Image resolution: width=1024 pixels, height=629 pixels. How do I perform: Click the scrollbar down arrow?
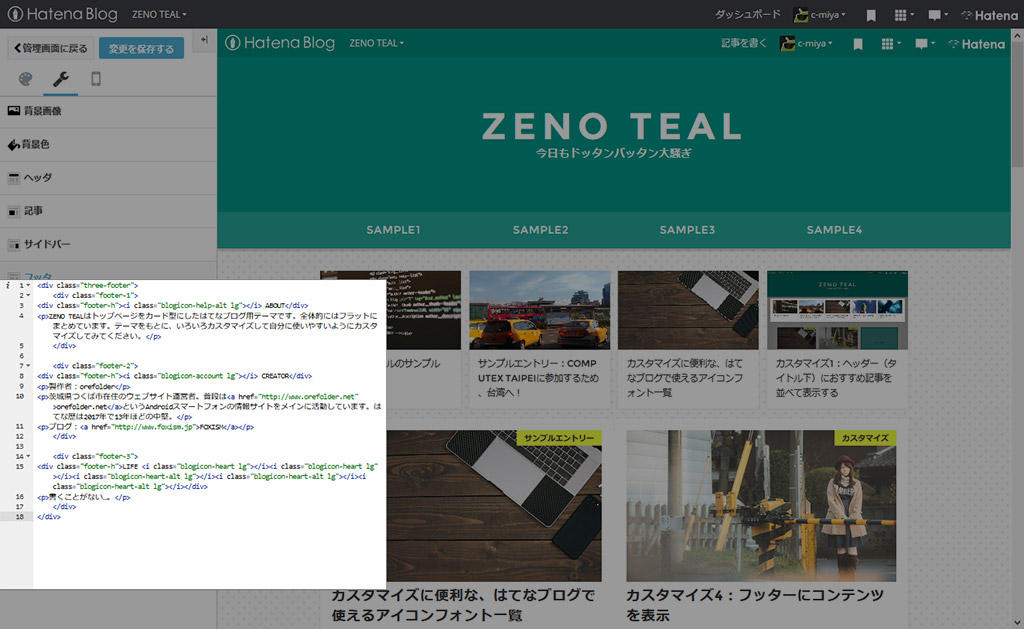tap(1017, 623)
